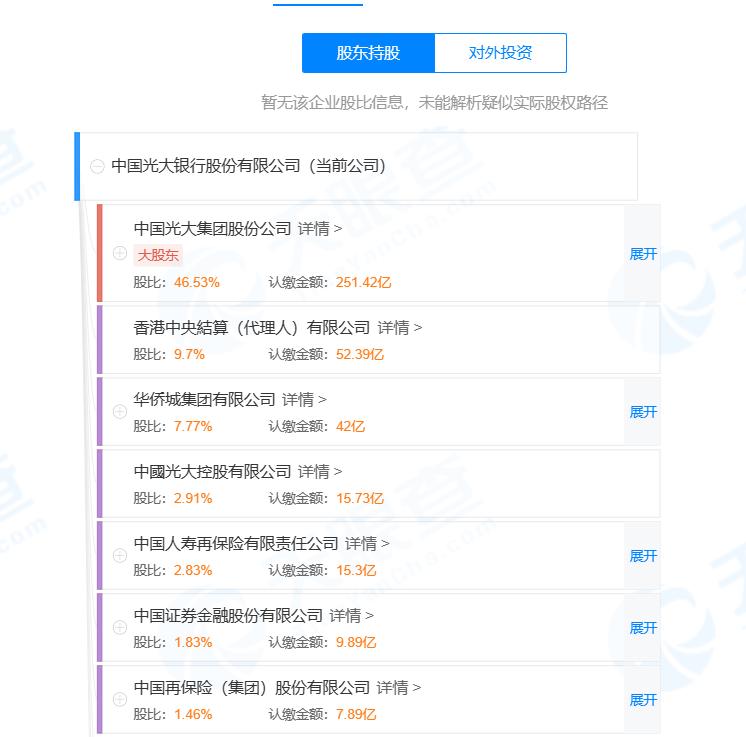Open 详情 link of 中国证券金融股份有限公司
This screenshot has height=737, width=746.
351,615
